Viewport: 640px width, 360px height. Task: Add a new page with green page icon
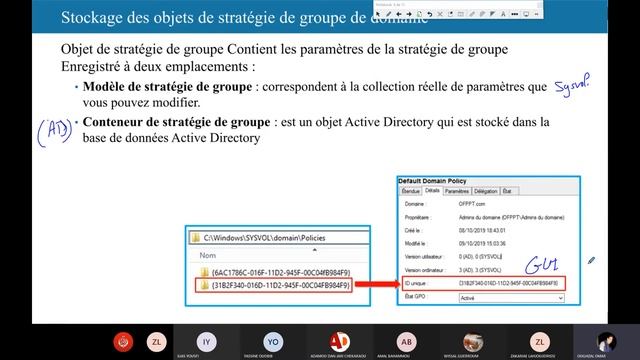pos(419,14)
